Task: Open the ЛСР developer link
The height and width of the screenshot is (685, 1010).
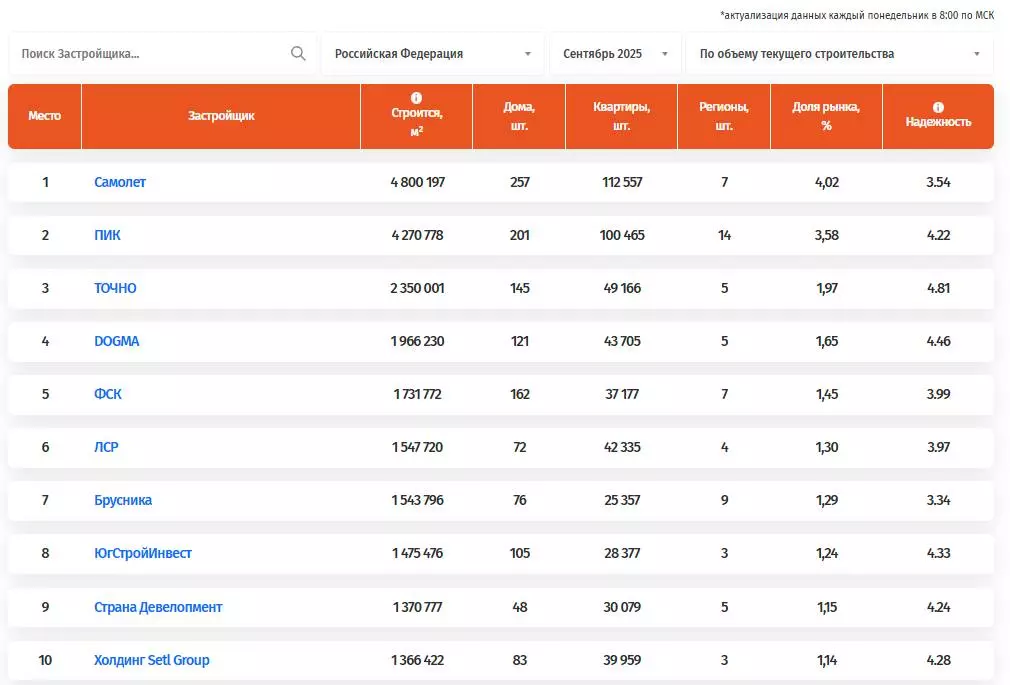Action: tap(106, 447)
